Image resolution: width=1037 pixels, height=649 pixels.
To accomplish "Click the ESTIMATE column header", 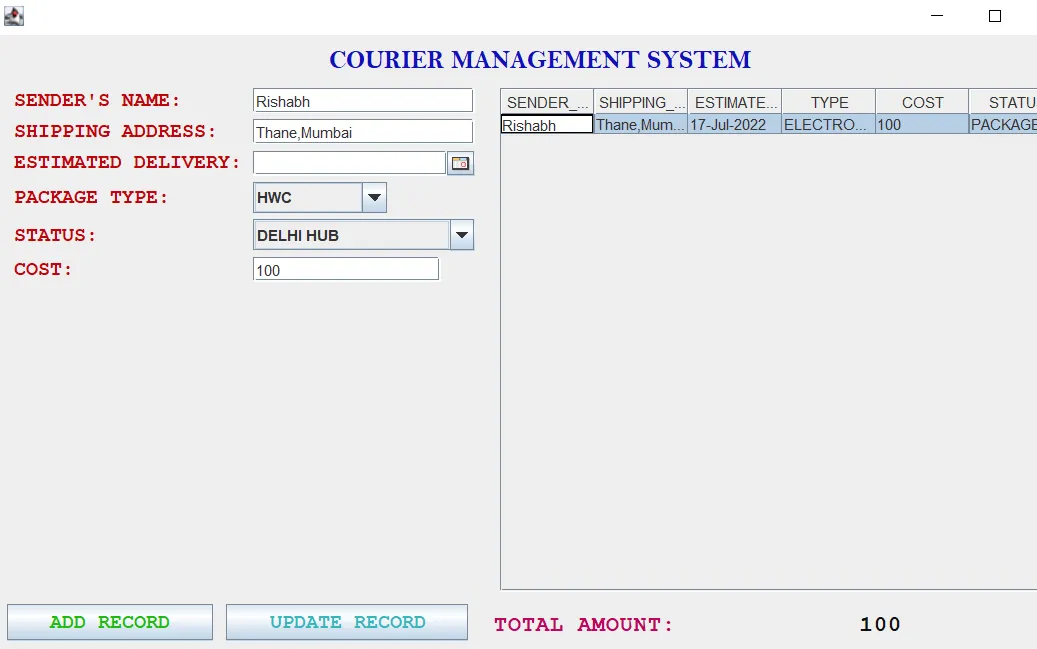I will tap(735, 101).
